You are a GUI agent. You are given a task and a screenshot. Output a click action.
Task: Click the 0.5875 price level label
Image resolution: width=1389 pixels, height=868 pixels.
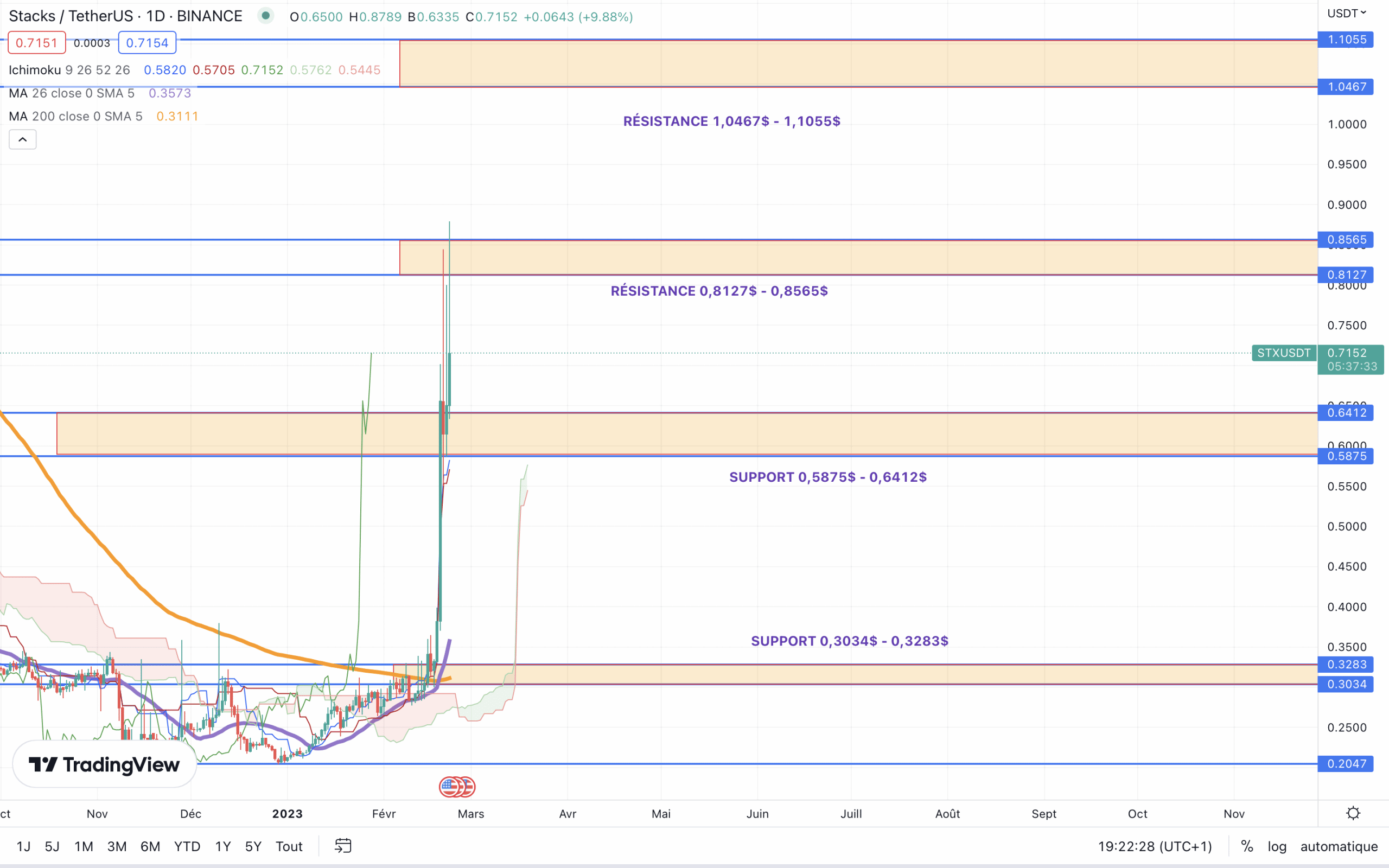point(1346,456)
